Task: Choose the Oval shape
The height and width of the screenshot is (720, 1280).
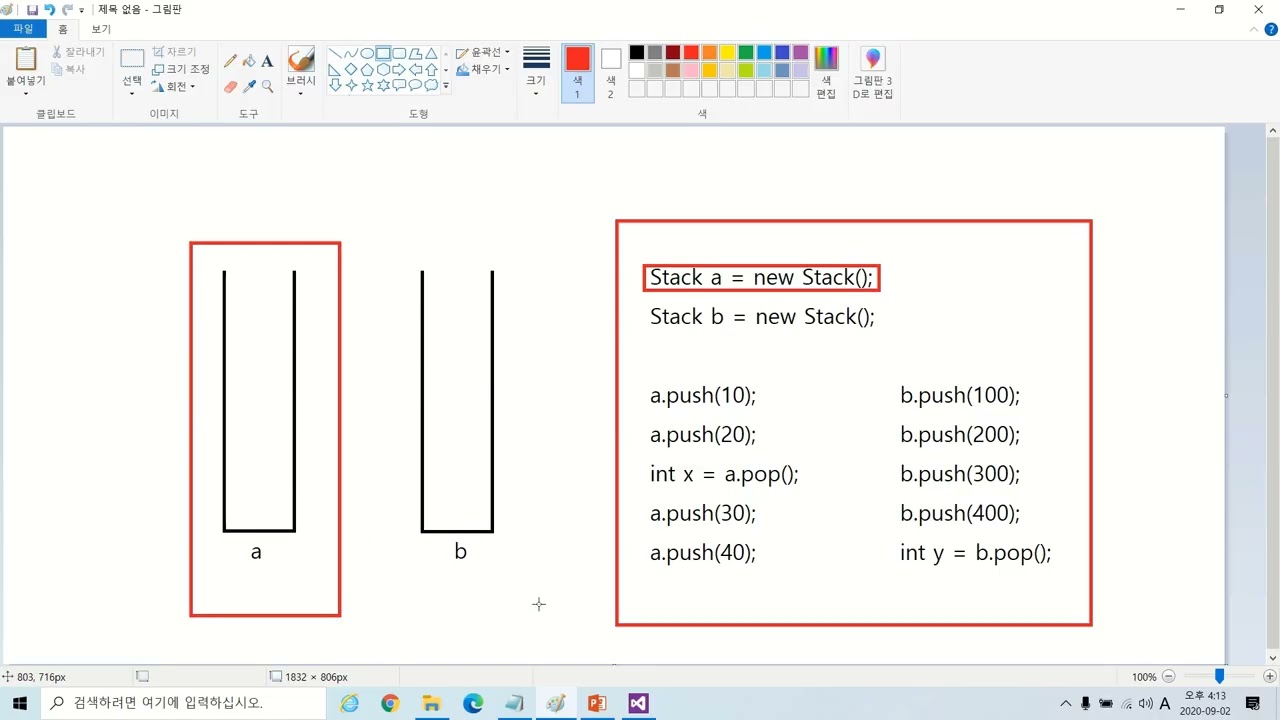Action: (x=367, y=54)
